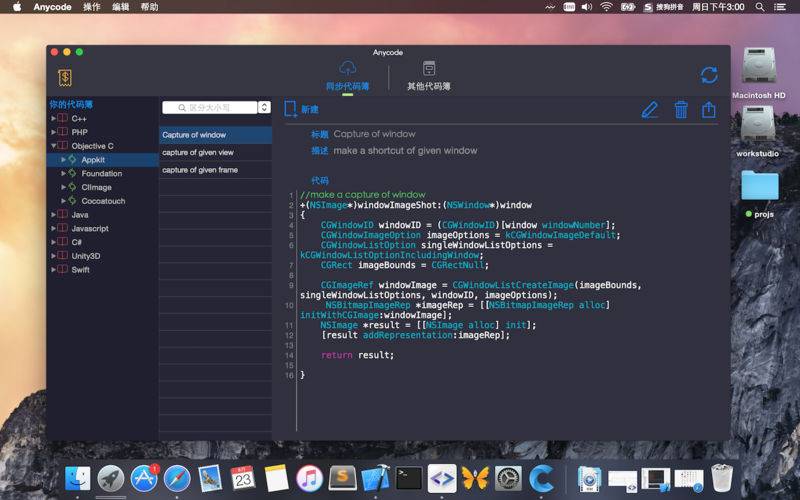The width and height of the screenshot is (800, 500).
Task: Click the snippet search field
Action: [210, 108]
